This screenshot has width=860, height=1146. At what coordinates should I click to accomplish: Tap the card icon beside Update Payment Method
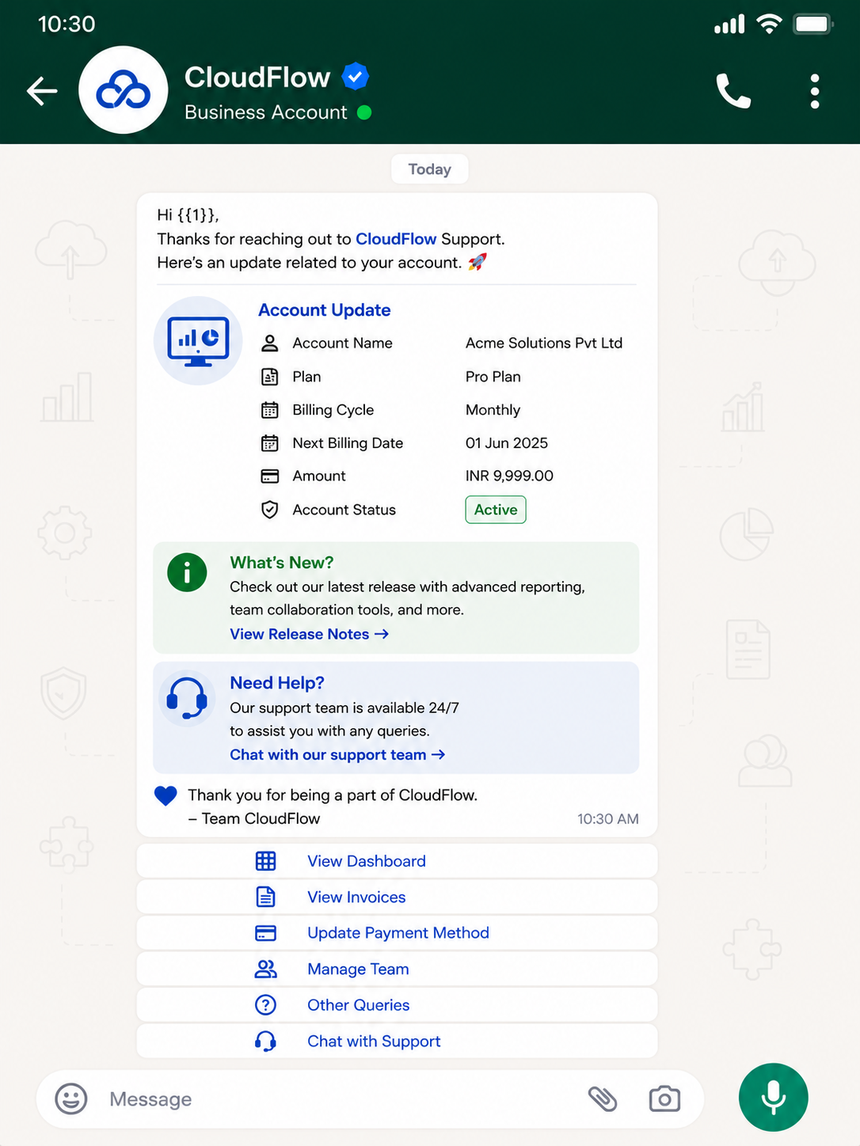[266, 933]
